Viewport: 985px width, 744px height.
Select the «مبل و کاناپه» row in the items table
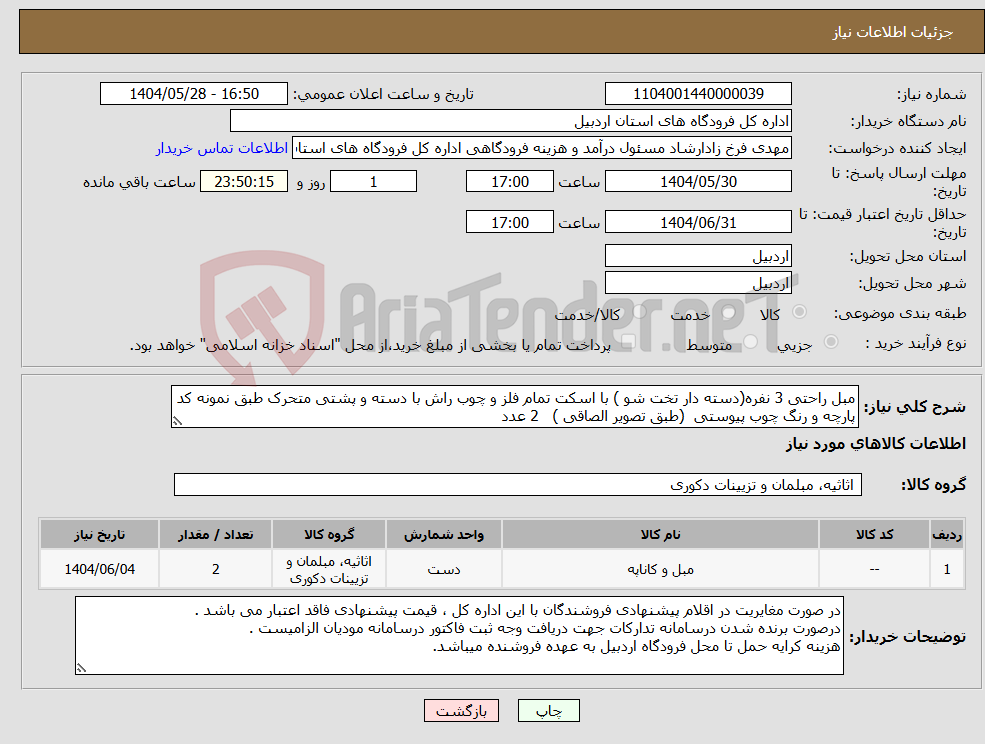click(663, 568)
